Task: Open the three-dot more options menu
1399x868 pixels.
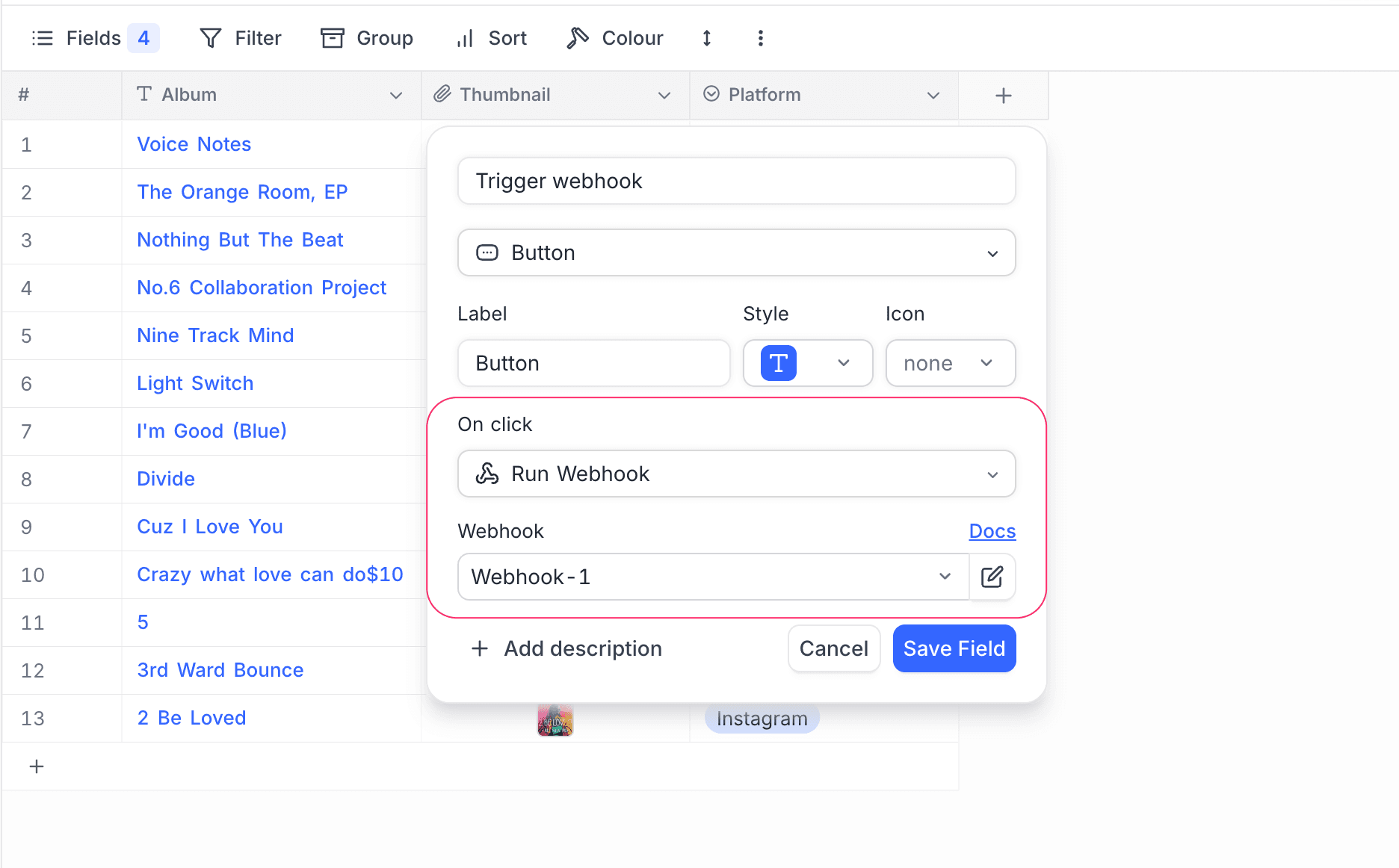Action: pos(760,38)
